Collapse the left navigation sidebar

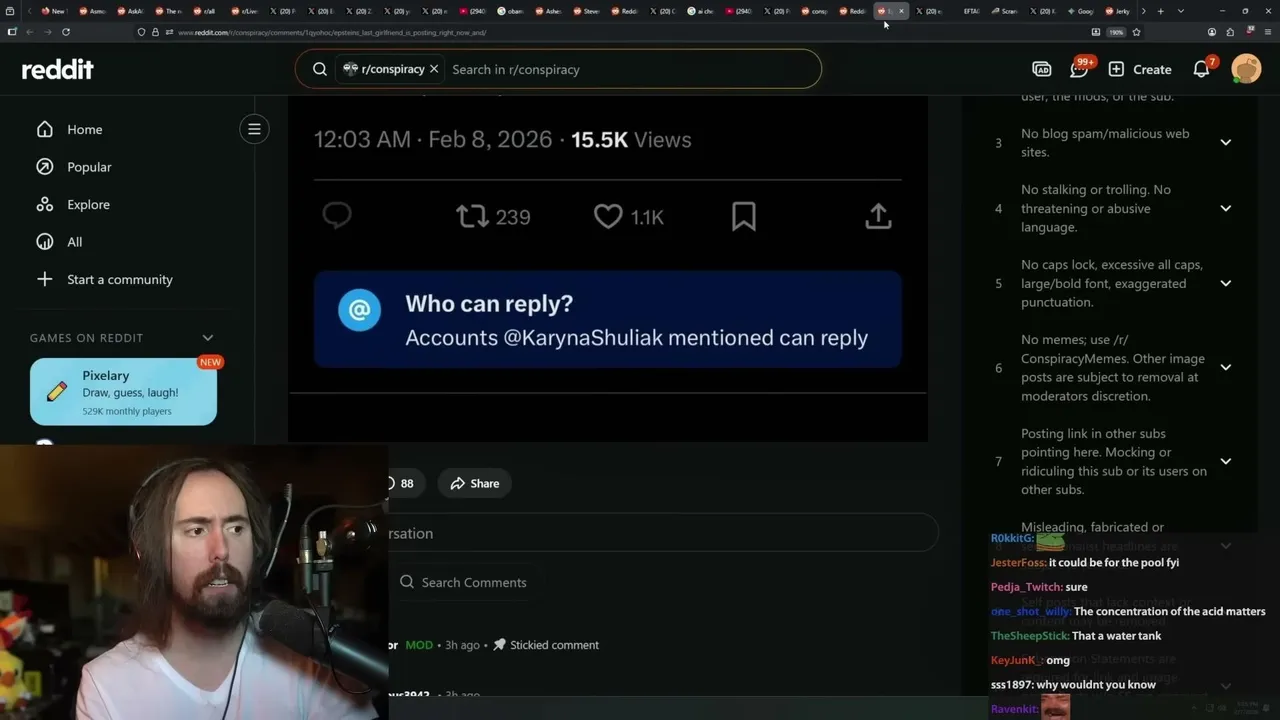click(x=254, y=129)
